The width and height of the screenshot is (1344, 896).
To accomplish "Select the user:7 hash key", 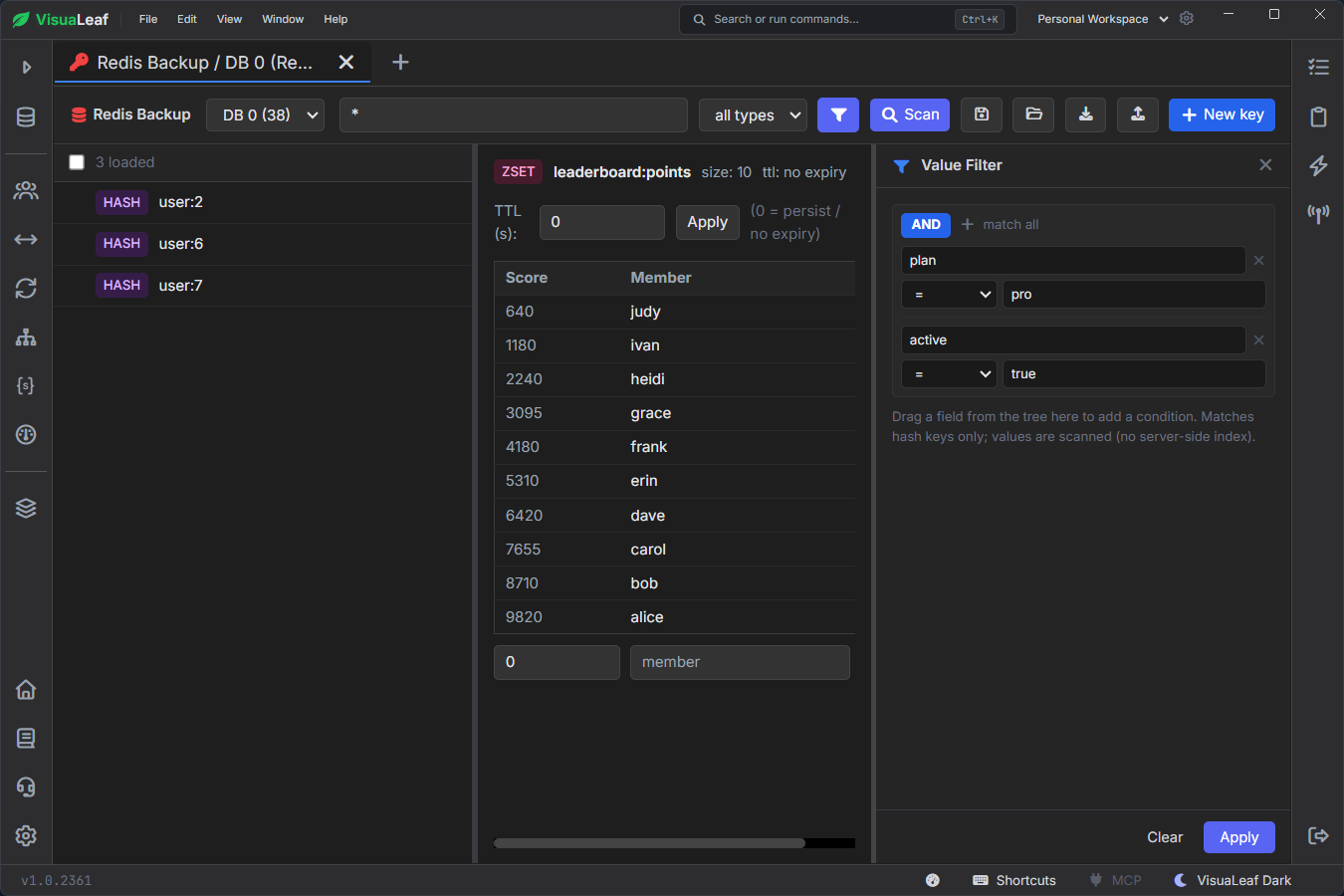I will 263,286.
